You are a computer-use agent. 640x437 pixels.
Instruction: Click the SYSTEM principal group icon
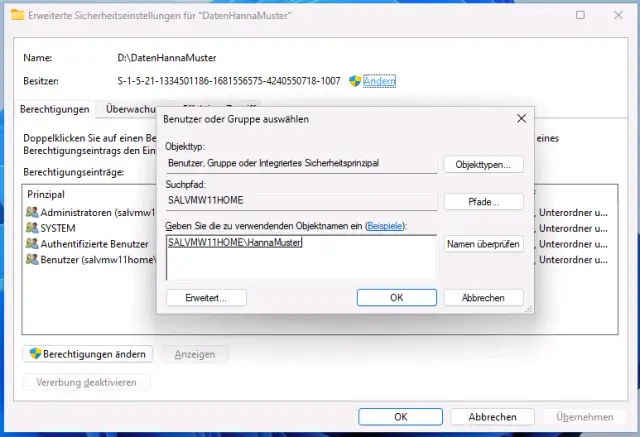pyautogui.click(x=32, y=228)
